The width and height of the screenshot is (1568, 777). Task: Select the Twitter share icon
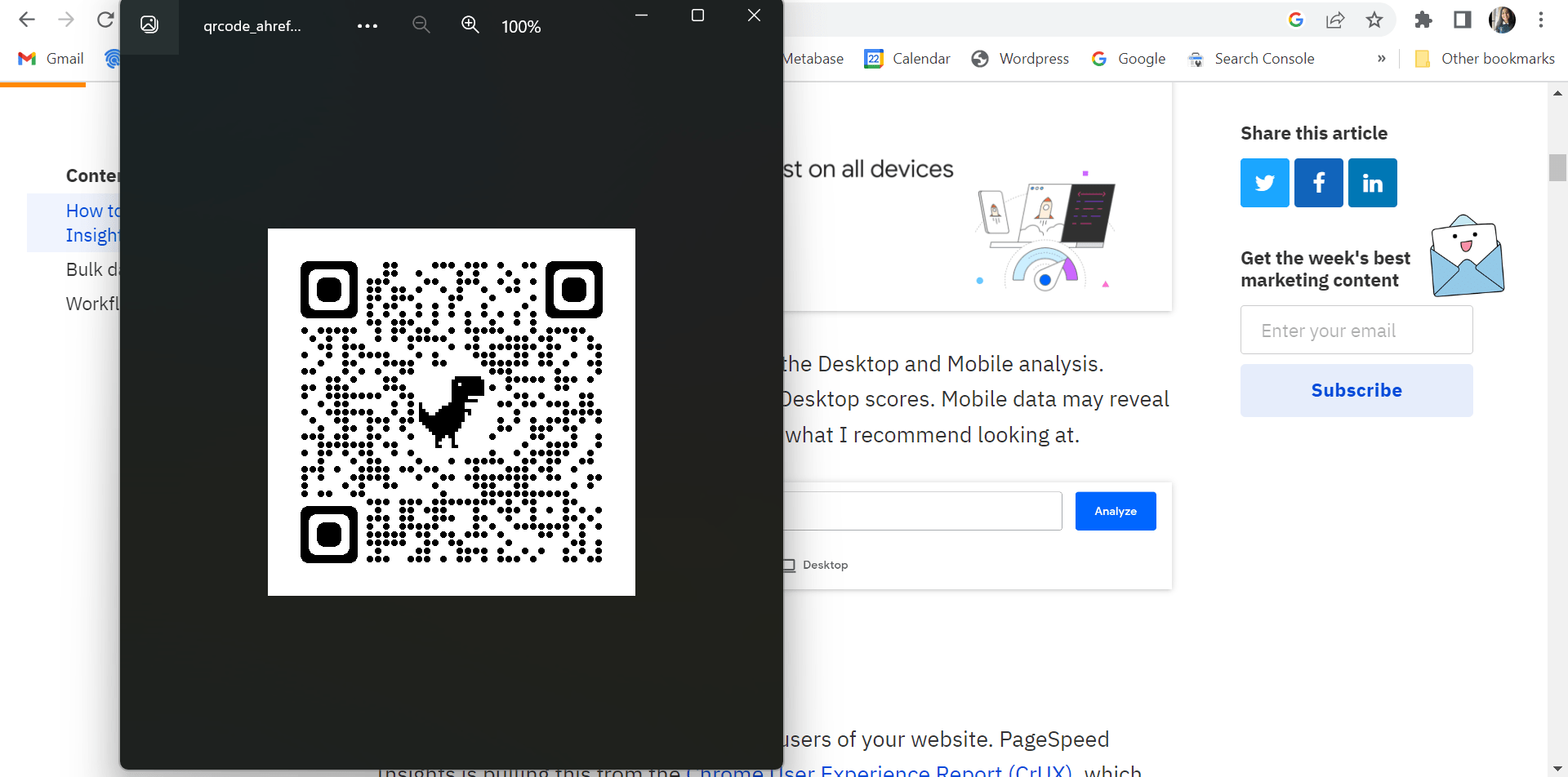[x=1264, y=182]
